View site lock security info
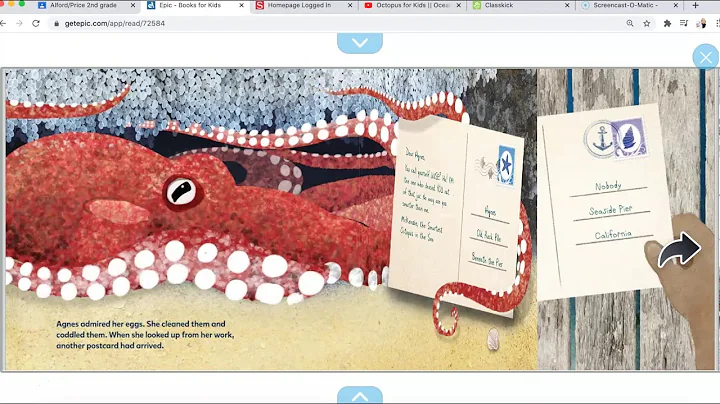 (x=56, y=23)
